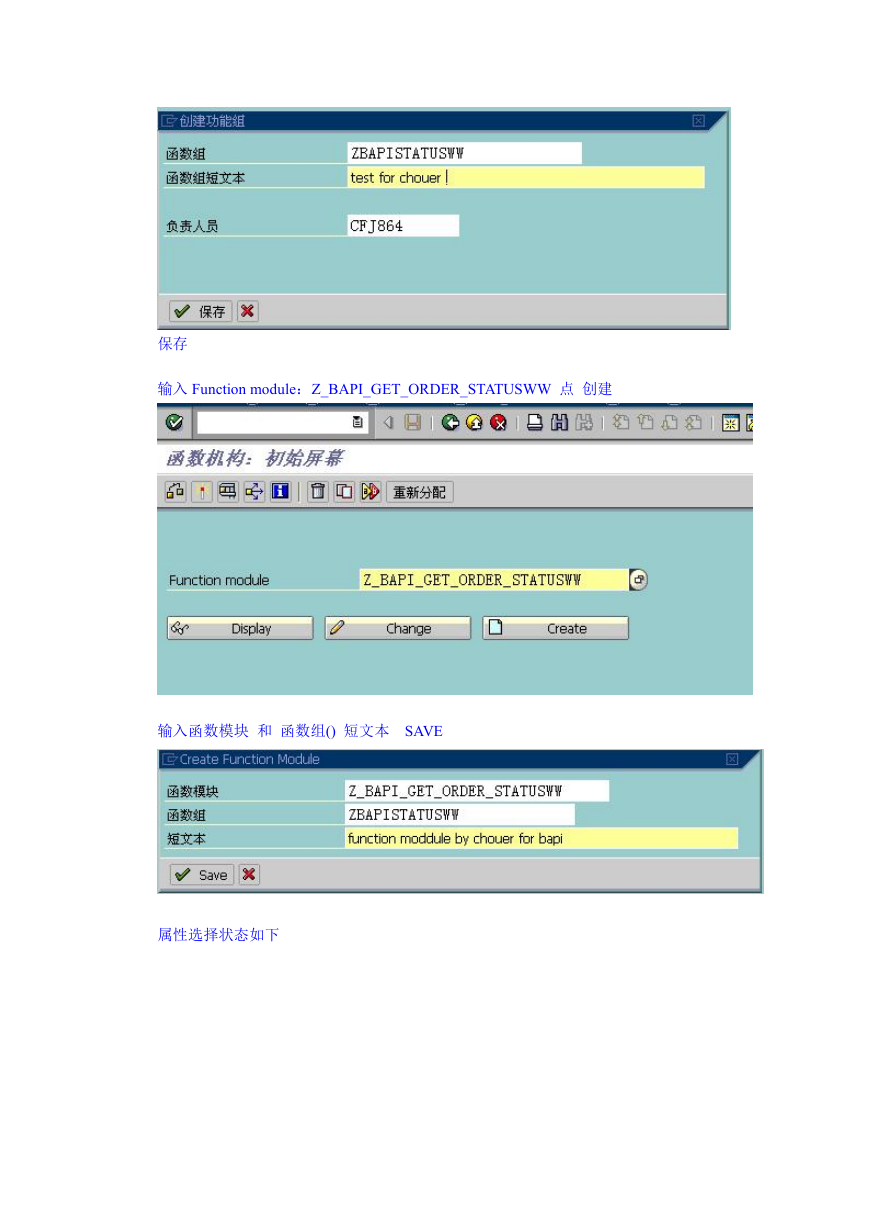The width and height of the screenshot is (869, 1228).
Task: Close the 创建功能组 dialog via title bar
Action: click(x=698, y=121)
